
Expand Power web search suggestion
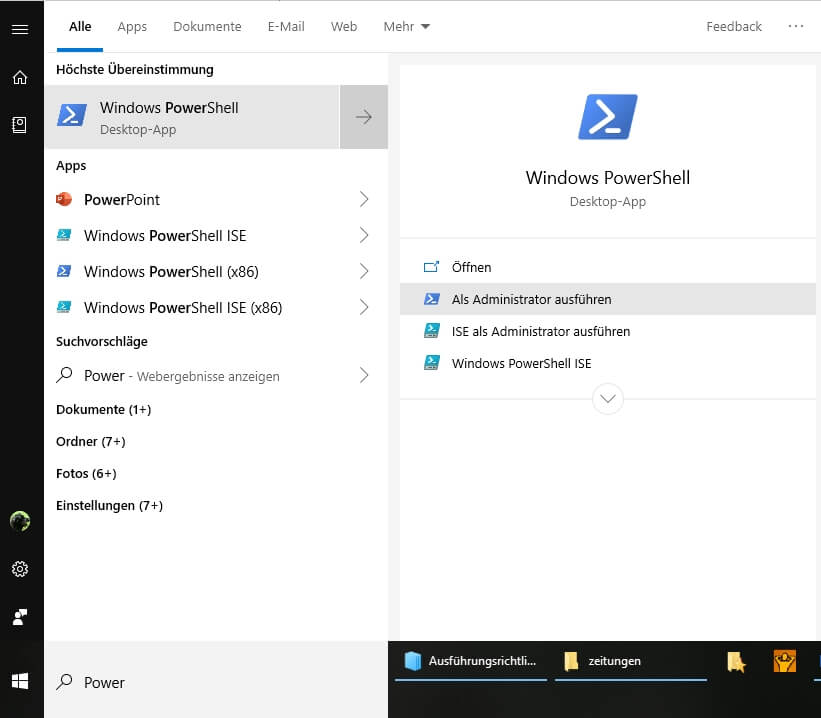pos(363,375)
